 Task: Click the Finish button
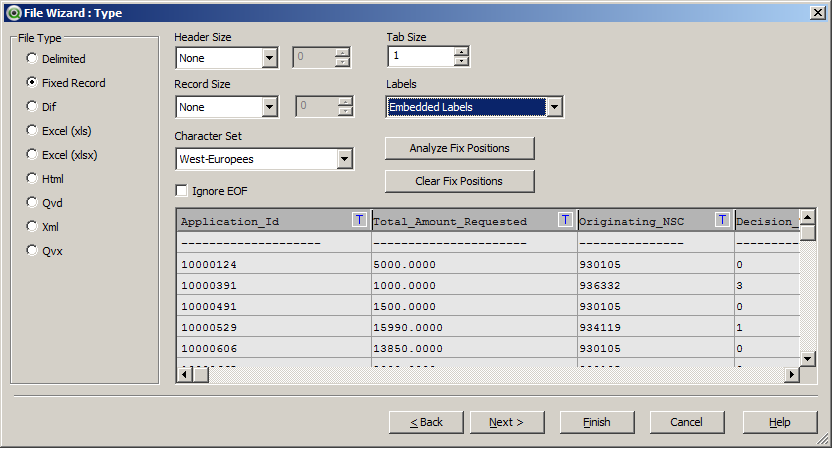(597, 422)
